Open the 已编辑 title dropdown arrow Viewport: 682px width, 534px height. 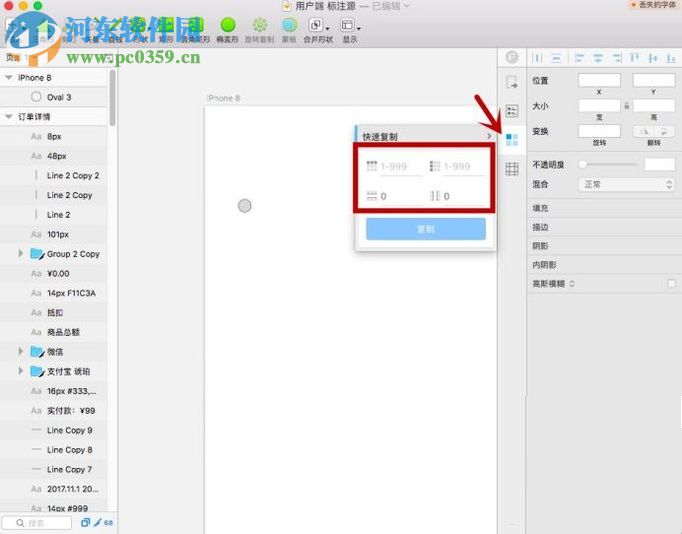pos(407,6)
